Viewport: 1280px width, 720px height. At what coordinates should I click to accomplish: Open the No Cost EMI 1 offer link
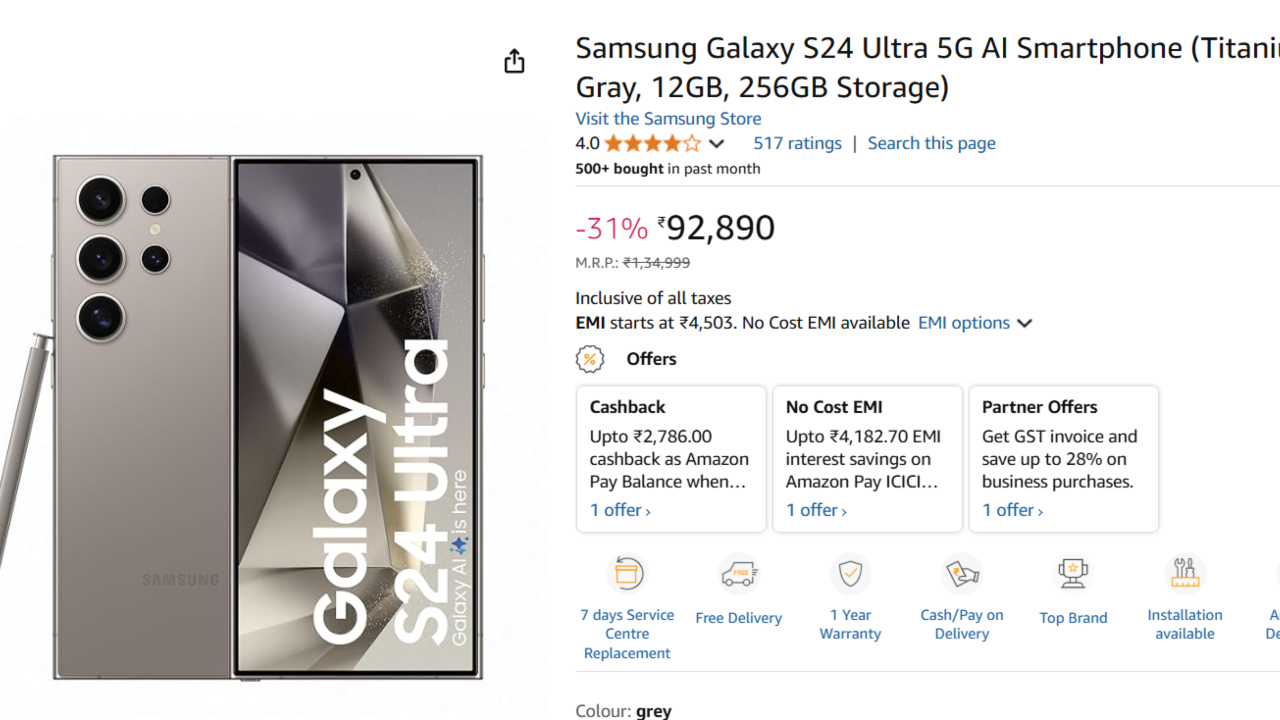pyautogui.click(x=816, y=510)
